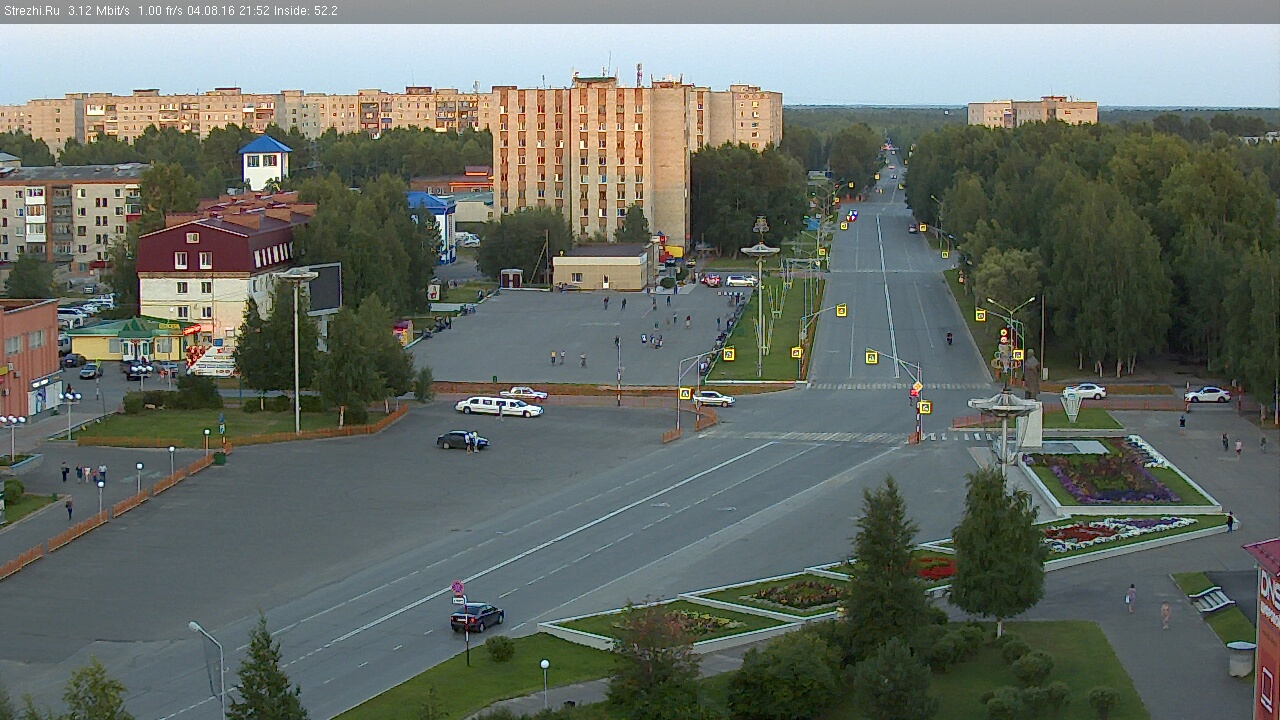Image resolution: width=1280 pixels, height=720 pixels.
Task: Click the 21:52 time stamp
Action: click(256, 11)
